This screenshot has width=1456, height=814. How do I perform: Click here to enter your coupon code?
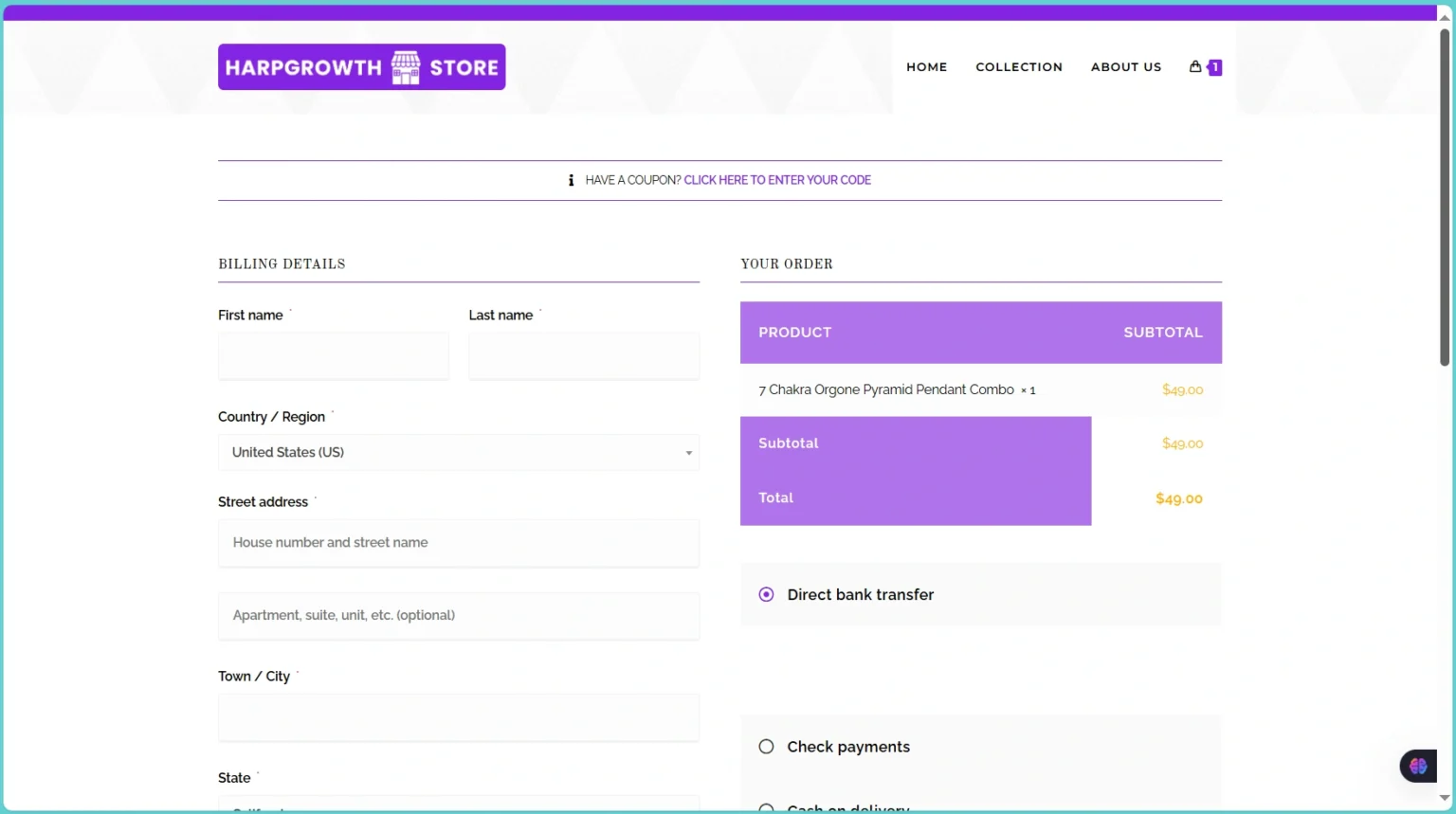pos(777,180)
